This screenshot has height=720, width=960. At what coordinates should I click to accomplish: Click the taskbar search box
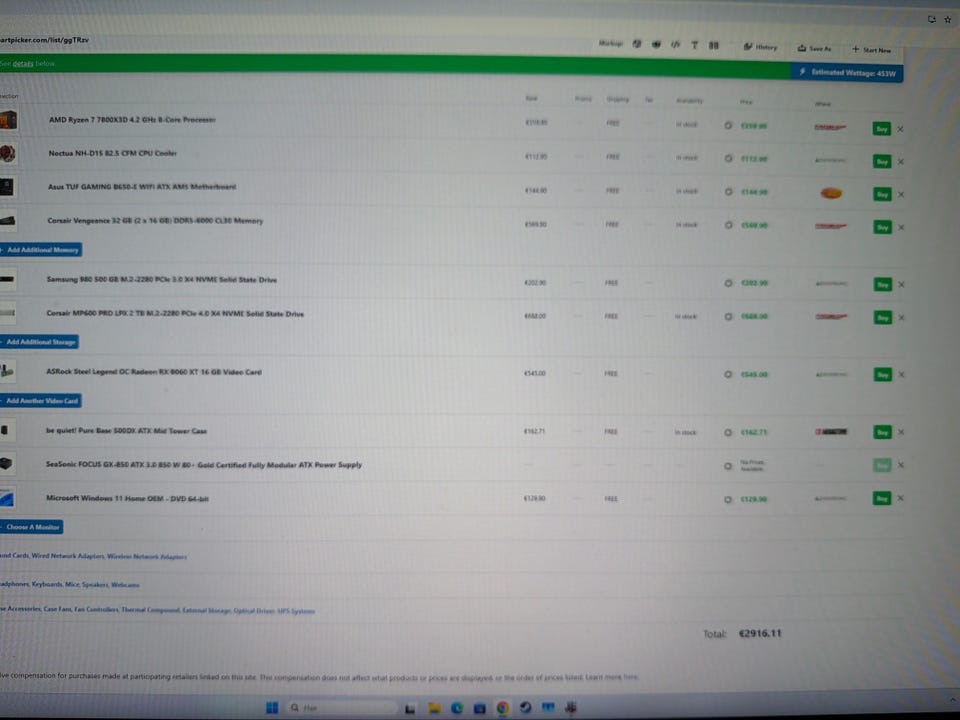(x=340, y=708)
